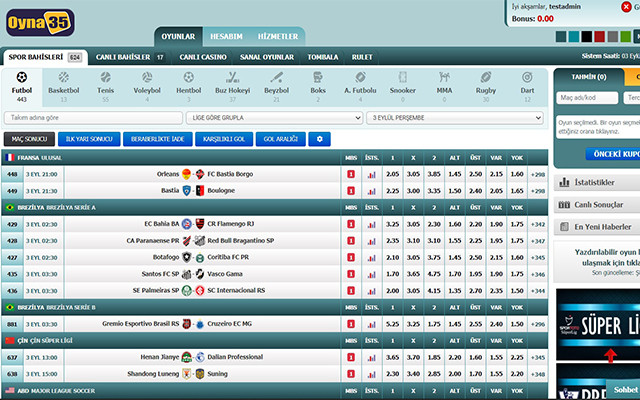Open the İstatistikler side panel
Viewport: 640px width, 400px height.
(x=597, y=182)
